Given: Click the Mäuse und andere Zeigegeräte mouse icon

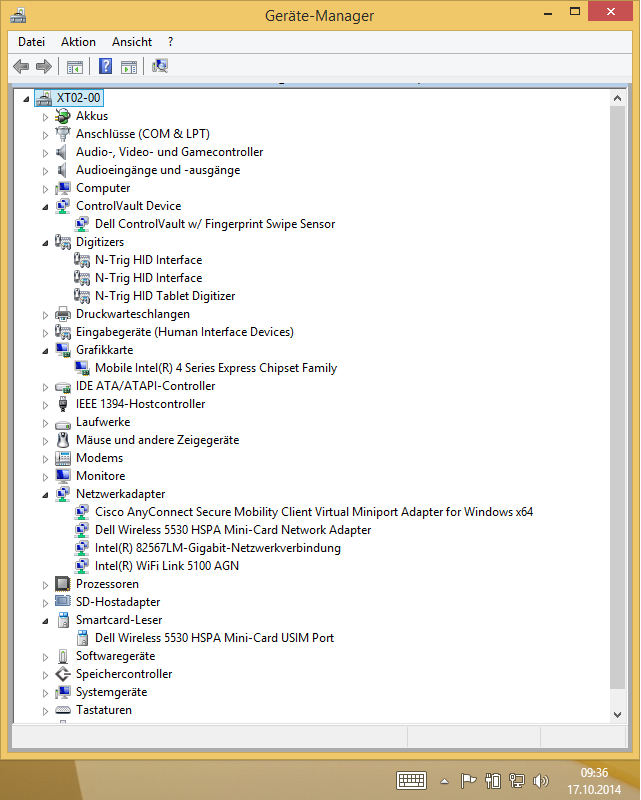Looking at the screenshot, I should pyautogui.click(x=63, y=440).
